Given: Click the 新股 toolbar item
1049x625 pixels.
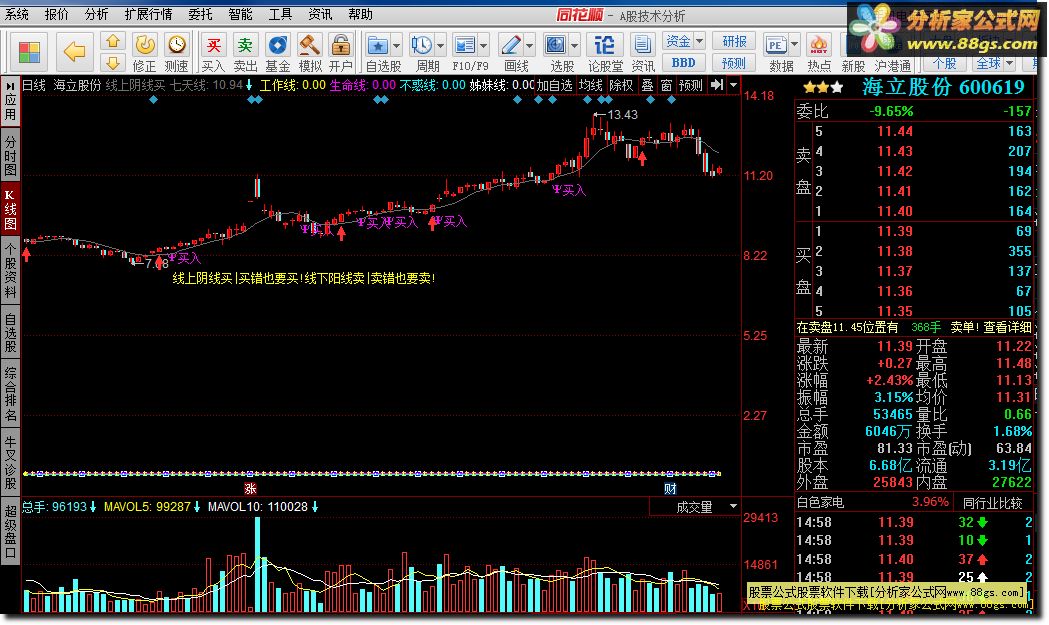Looking at the screenshot, I should 853,66.
